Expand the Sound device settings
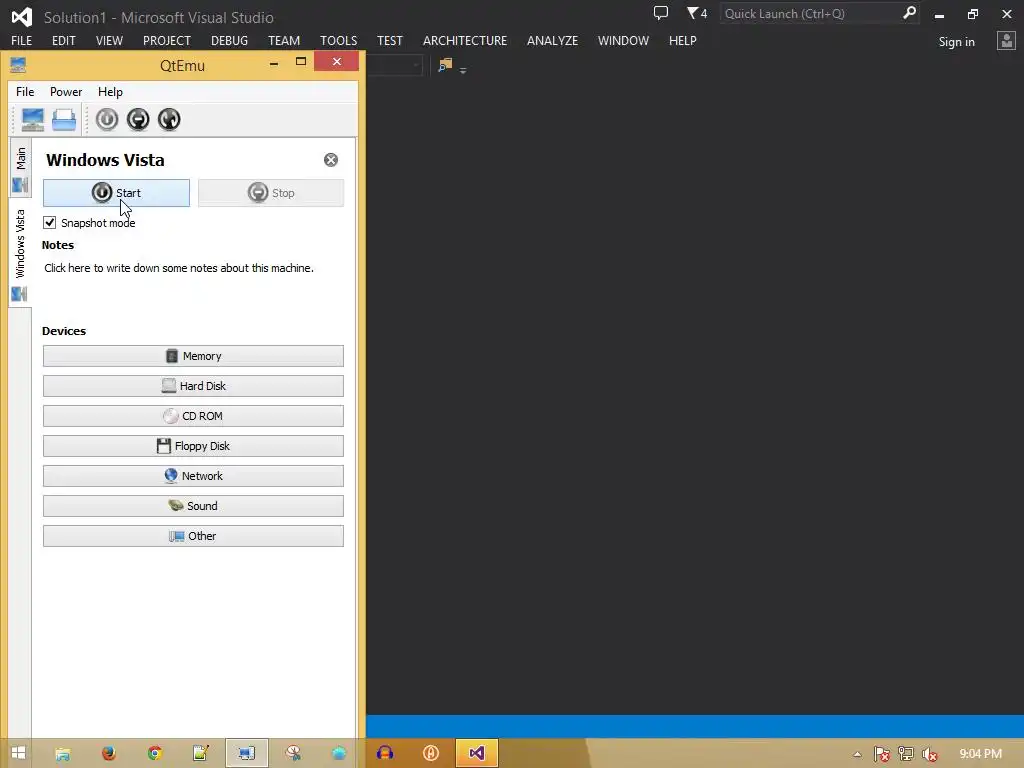Image resolution: width=1024 pixels, height=768 pixels. coord(193,506)
